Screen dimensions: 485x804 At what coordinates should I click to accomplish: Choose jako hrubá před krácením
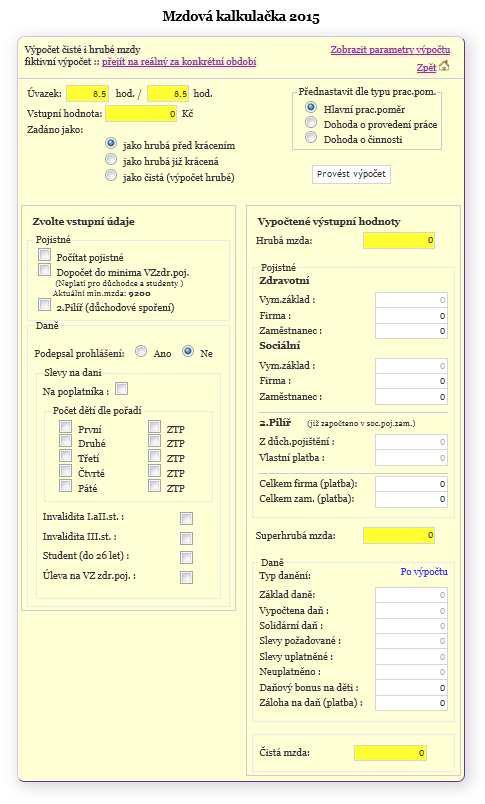click(x=111, y=144)
